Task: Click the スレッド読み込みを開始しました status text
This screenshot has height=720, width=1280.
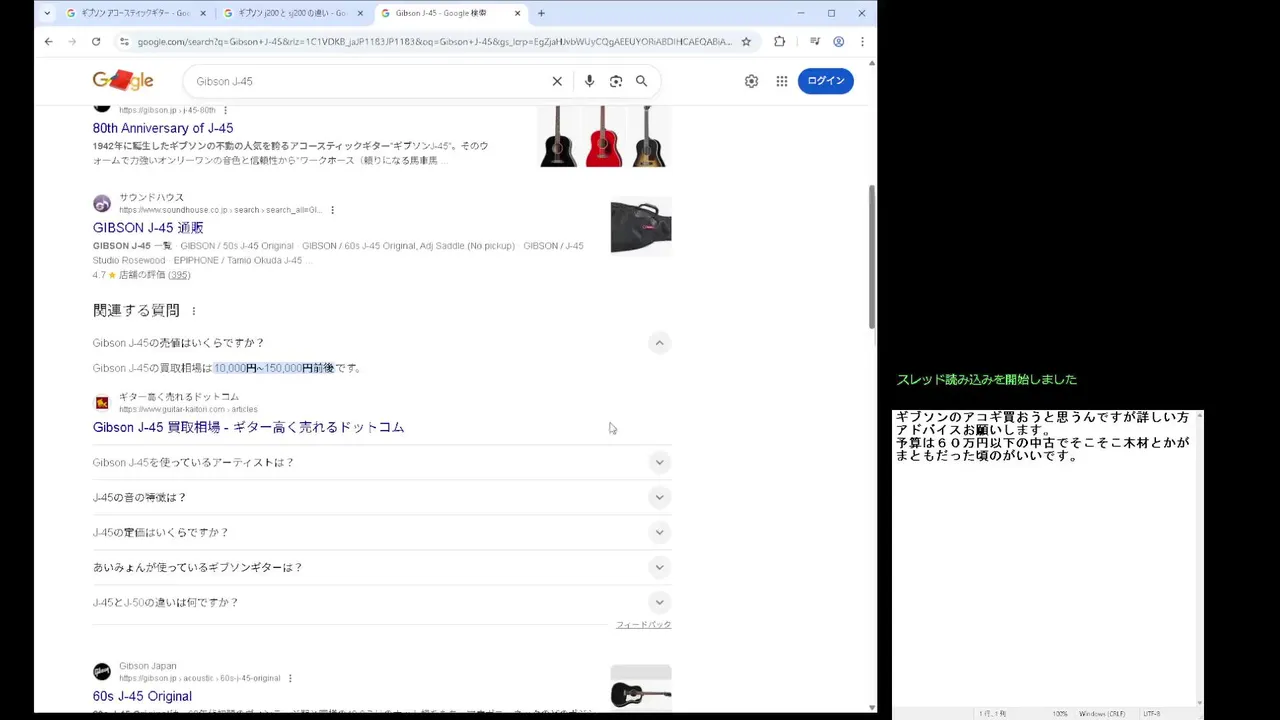Action: 987,380
